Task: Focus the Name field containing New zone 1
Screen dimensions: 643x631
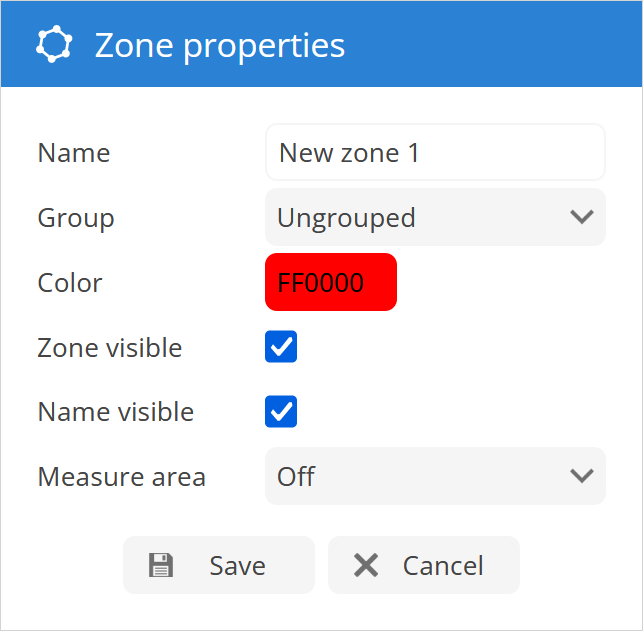Action: [435, 153]
